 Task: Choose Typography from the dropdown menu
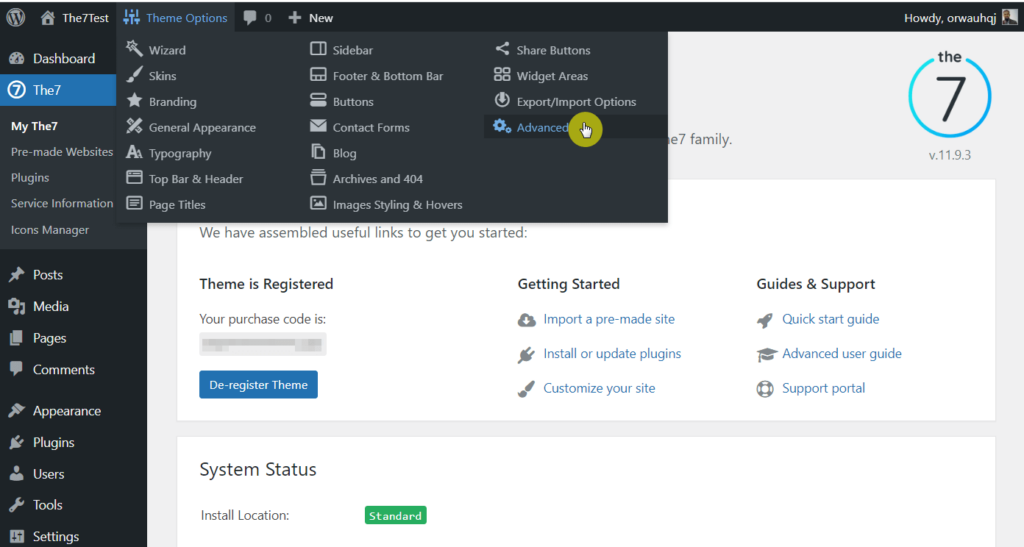click(180, 153)
